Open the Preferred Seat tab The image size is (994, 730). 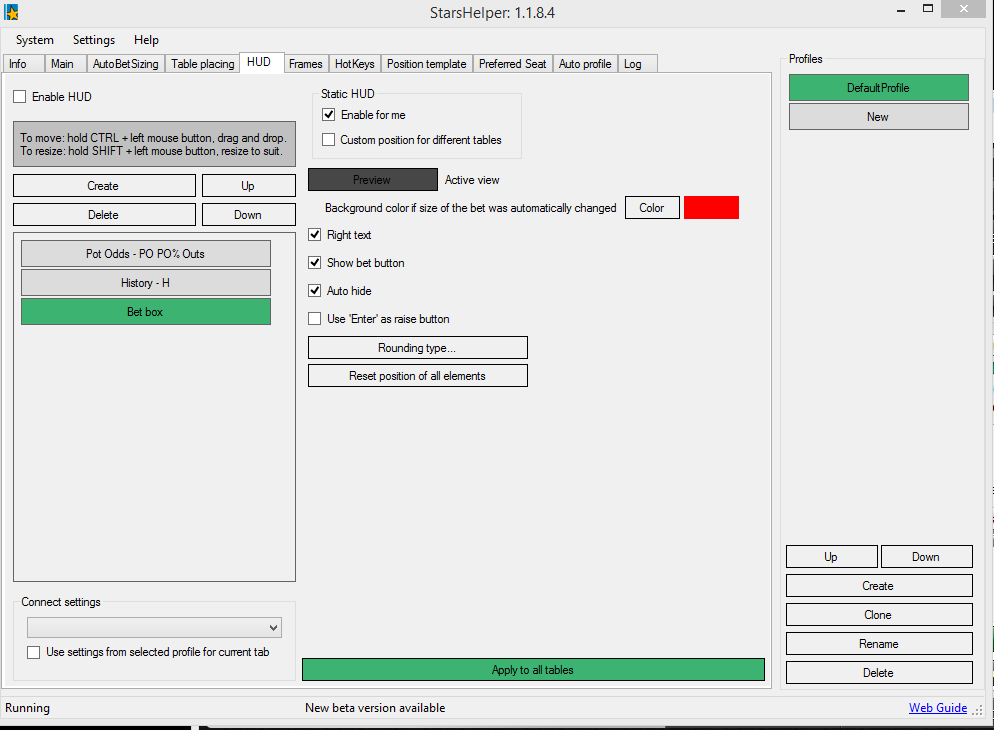(512, 64)
